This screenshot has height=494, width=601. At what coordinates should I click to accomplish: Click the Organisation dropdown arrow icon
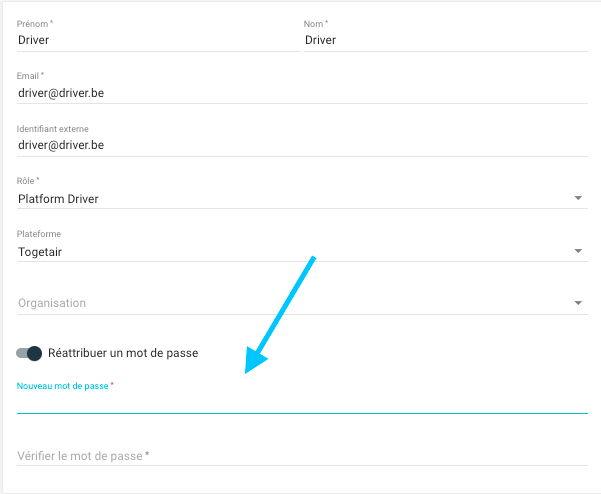tap(578, 303)
